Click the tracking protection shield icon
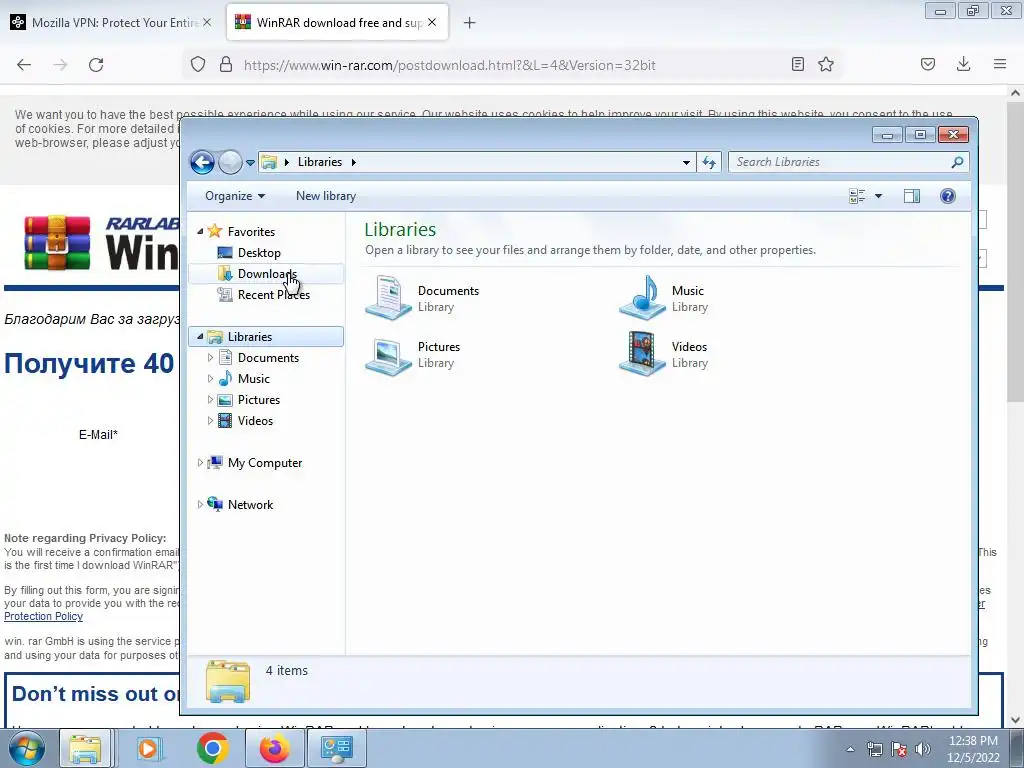 [x=198, y=65]
